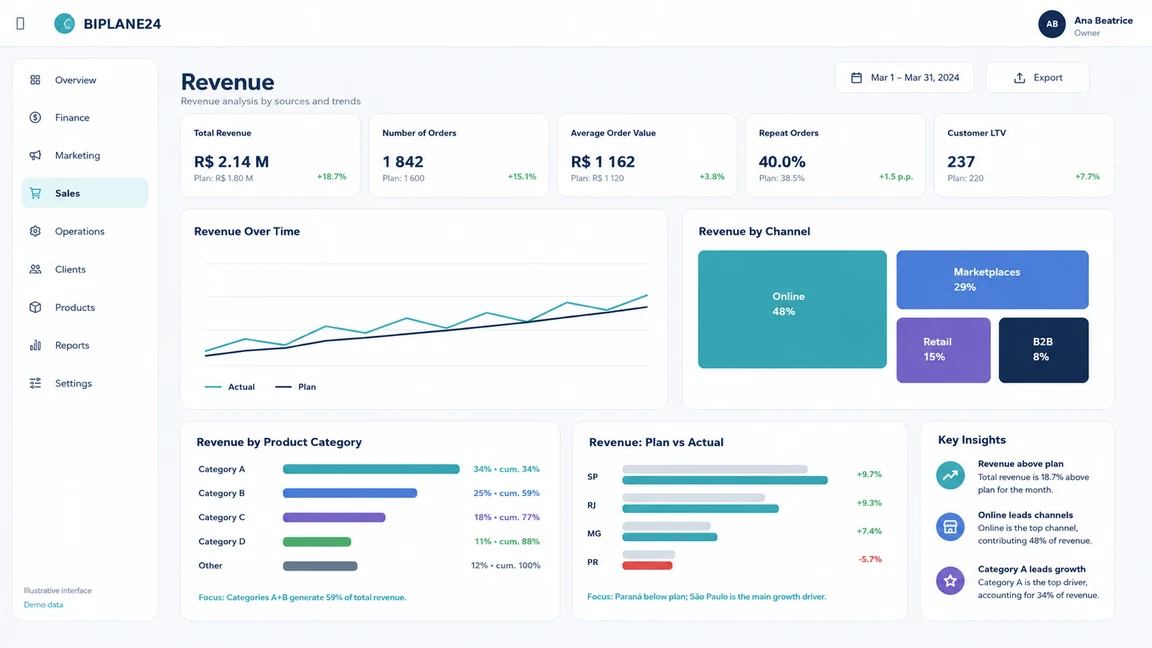Screen dimensions: 1152x648
Task: Click the RJ teal actual bar
Action: click(x=700, y=509)
